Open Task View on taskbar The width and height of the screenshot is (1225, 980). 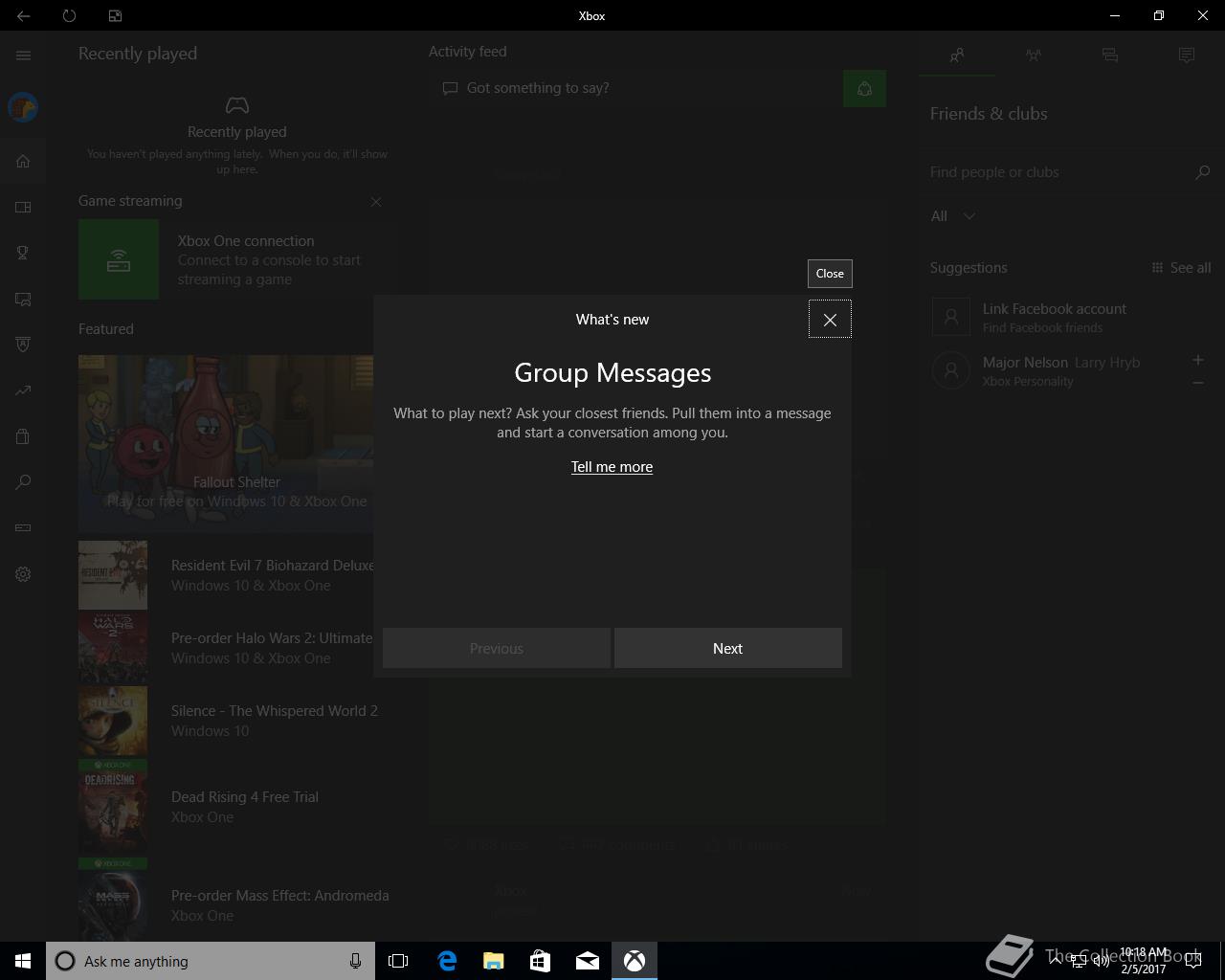(398, 961)
